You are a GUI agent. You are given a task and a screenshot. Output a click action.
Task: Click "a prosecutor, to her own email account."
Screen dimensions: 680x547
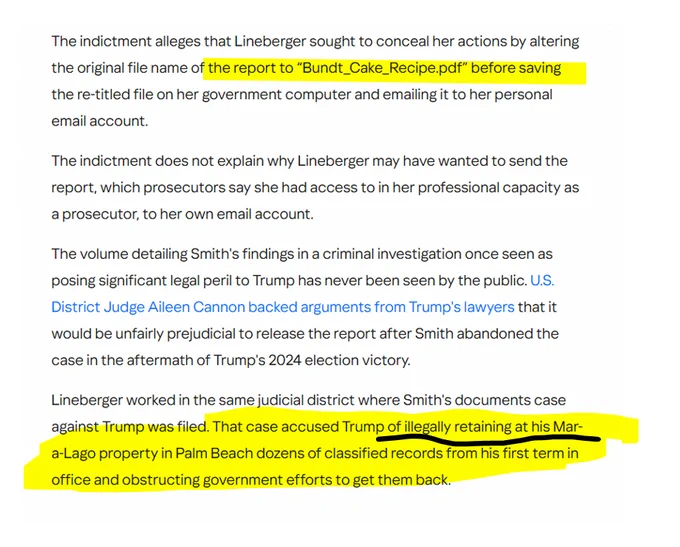tap(182, 214)
